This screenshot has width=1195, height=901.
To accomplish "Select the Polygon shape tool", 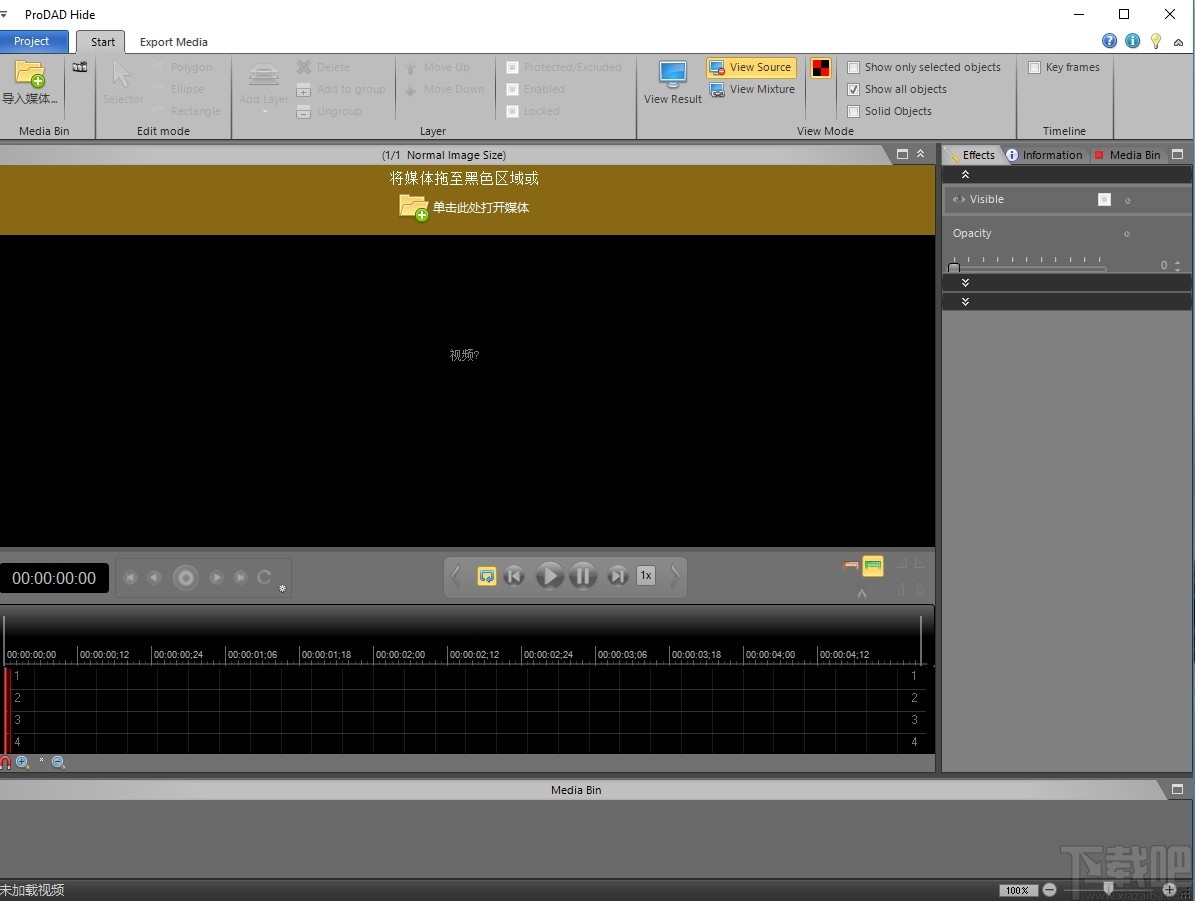I will 183,67.
